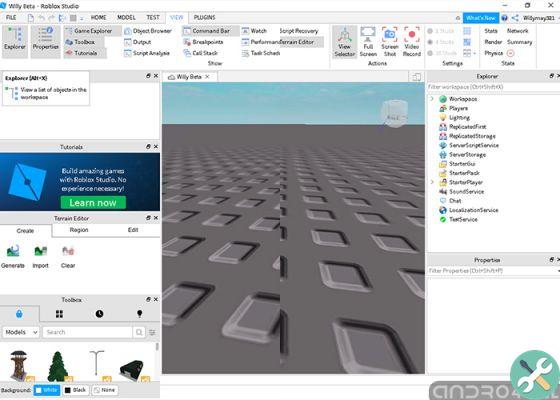Open Toolbox search filter options

pyautogui.click(x=152, y=332)
